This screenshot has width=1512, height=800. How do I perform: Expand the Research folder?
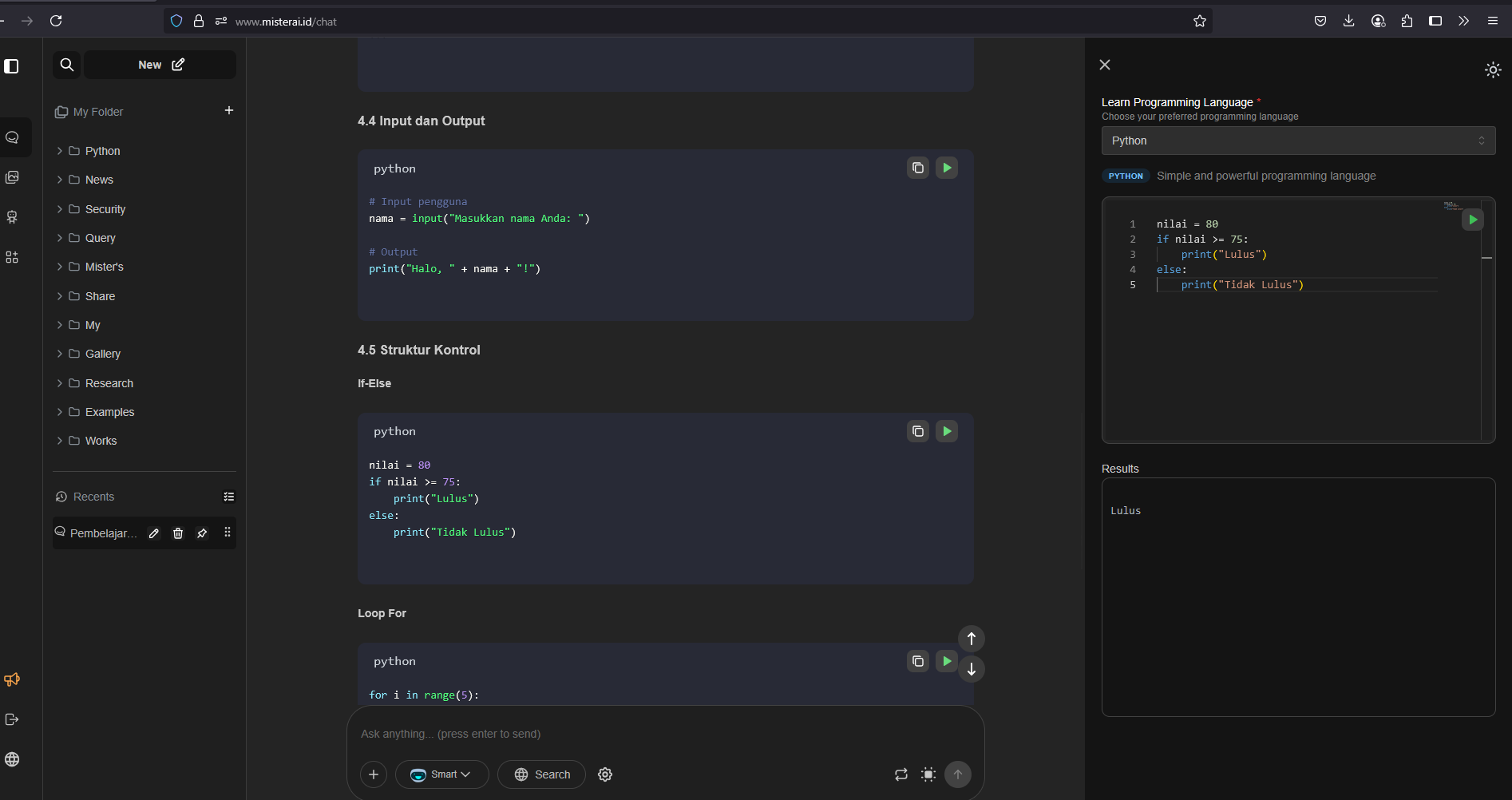[x=109, y=383]
